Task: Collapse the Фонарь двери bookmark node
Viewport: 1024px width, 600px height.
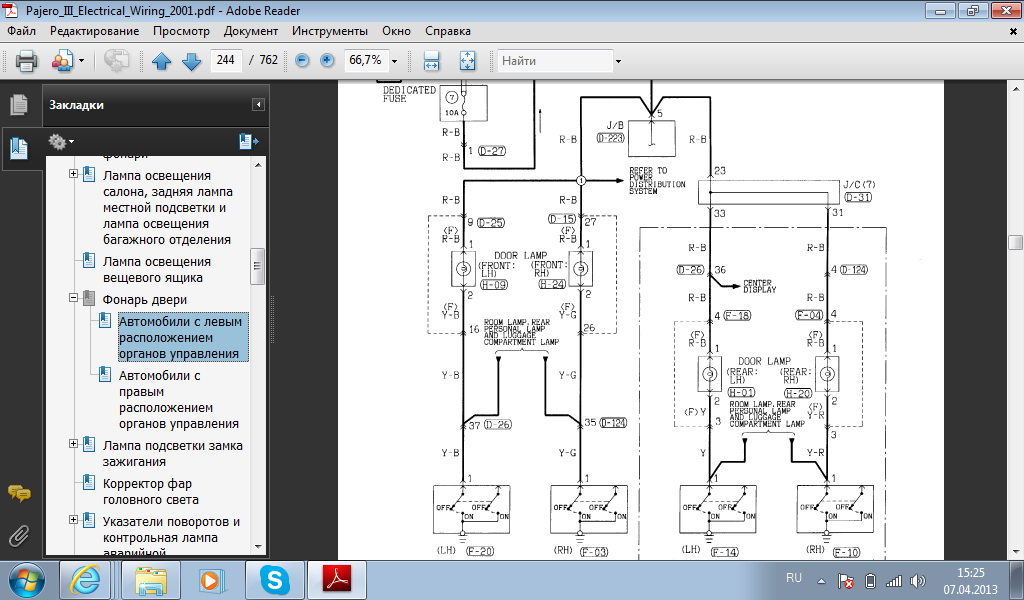Action: tap(74, 298)
